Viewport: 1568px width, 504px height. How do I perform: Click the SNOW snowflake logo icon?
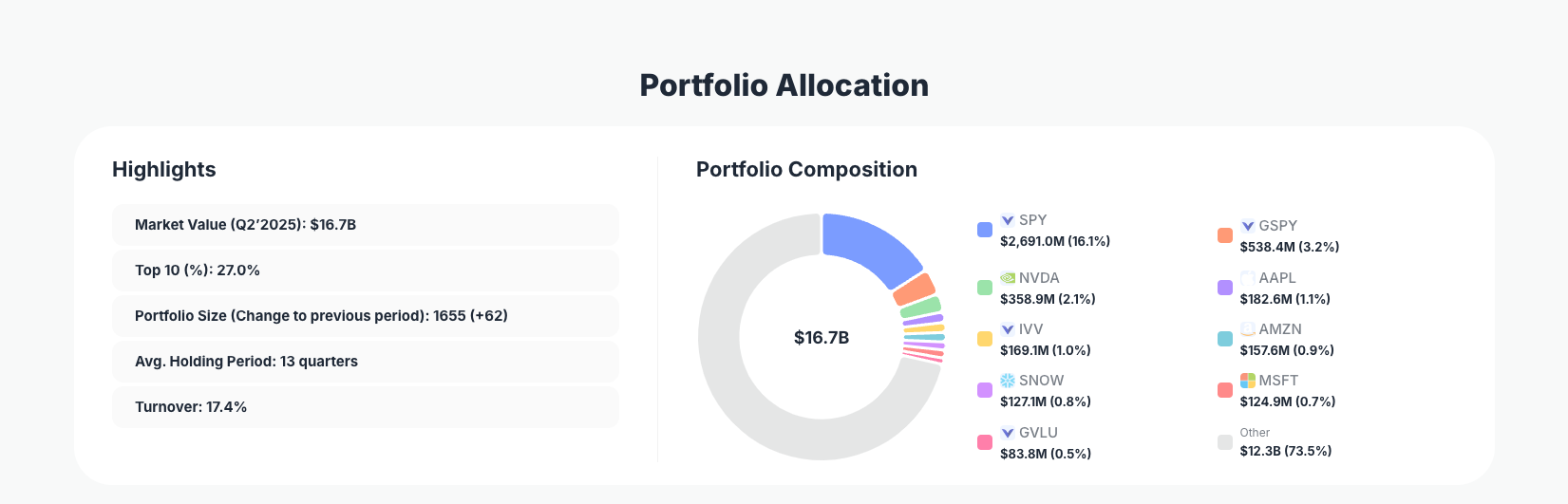click(x=1008, y=381)
